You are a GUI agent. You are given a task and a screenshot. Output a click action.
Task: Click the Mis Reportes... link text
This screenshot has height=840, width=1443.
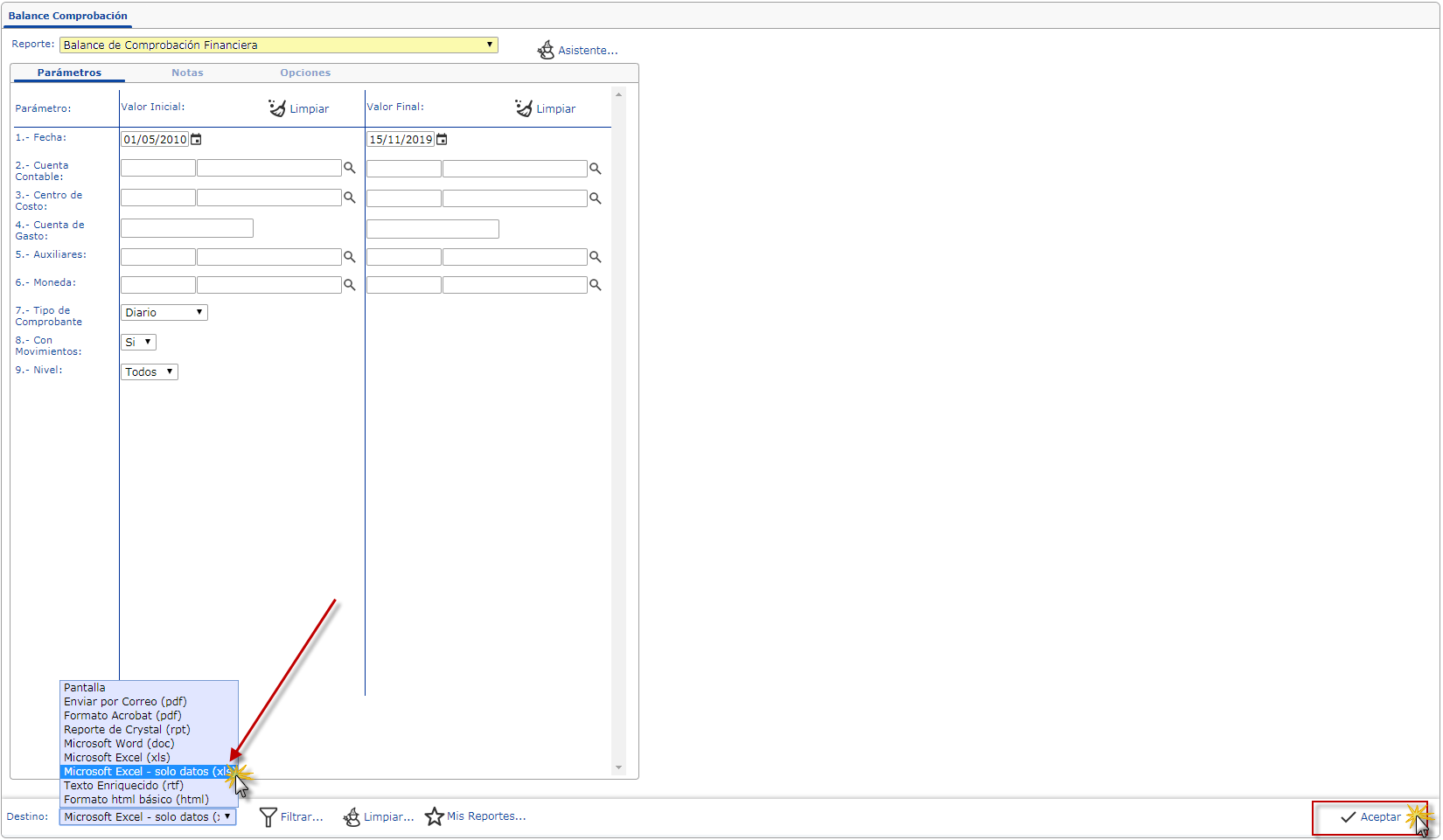click(486, 816)
